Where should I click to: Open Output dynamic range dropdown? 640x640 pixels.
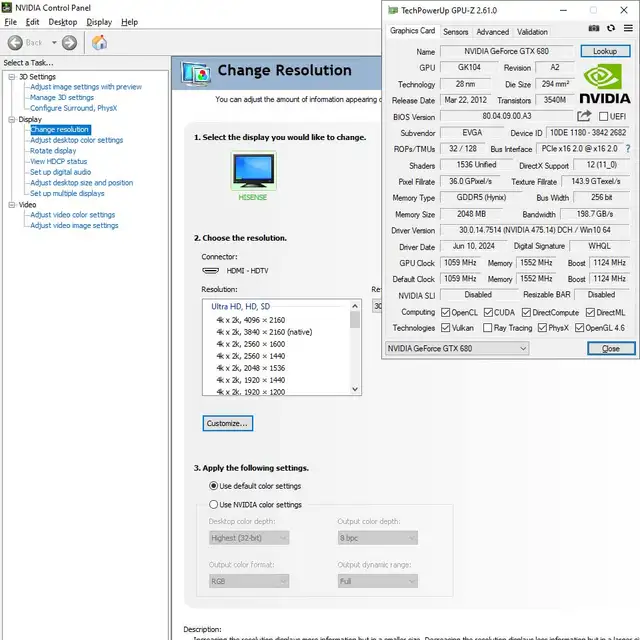point(378,581)
